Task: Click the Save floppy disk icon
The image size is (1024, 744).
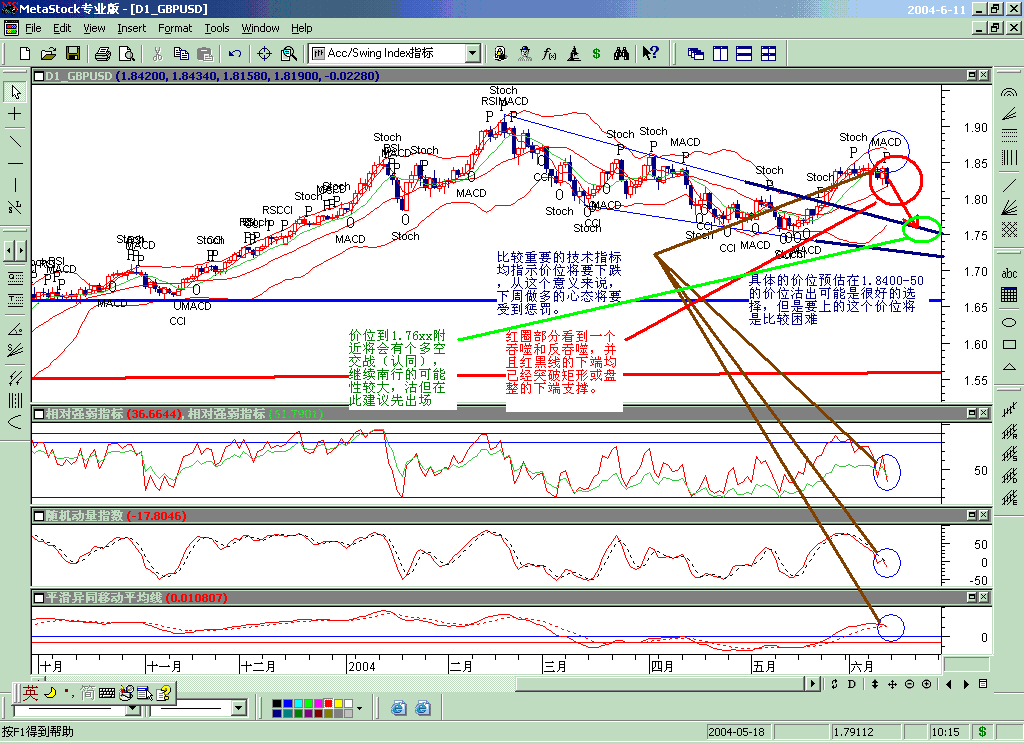Action: coord(71,53)
